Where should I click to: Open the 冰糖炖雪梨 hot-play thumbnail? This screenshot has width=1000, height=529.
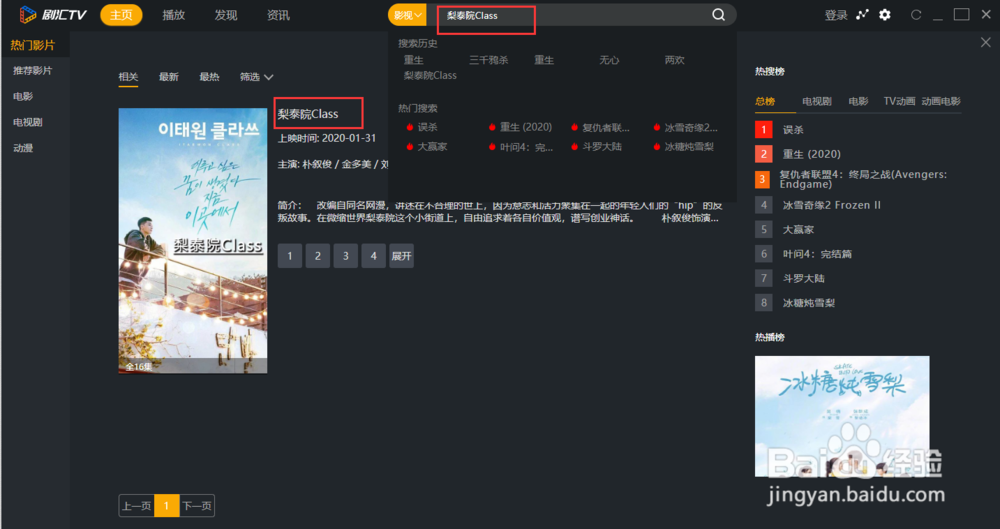click(x=842, y=416)
